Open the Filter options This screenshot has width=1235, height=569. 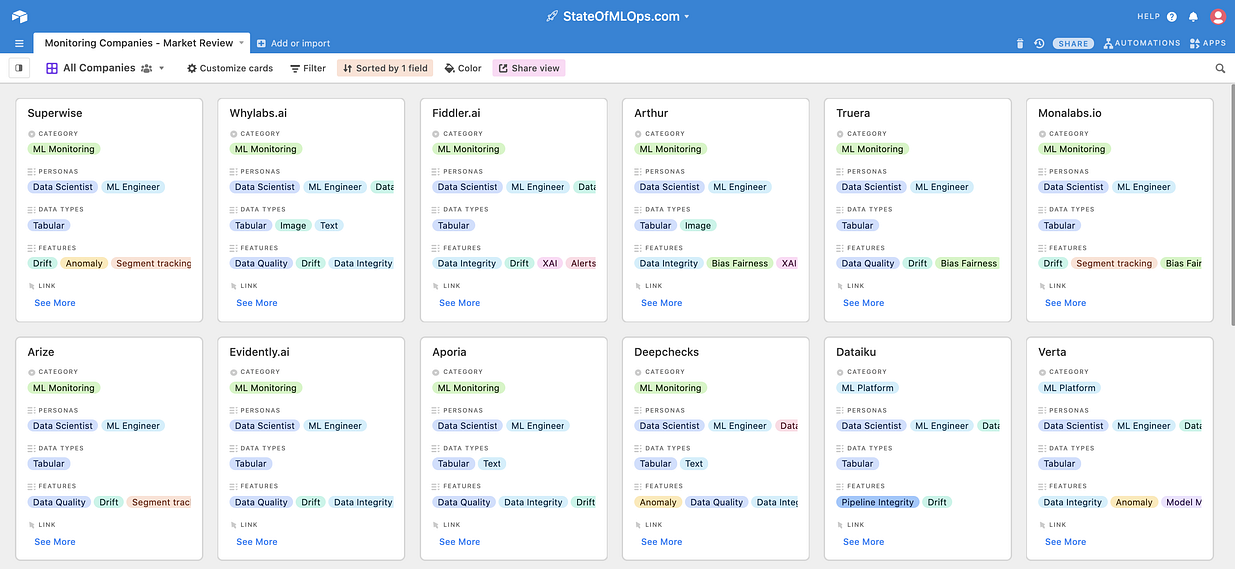pos(308,68)
